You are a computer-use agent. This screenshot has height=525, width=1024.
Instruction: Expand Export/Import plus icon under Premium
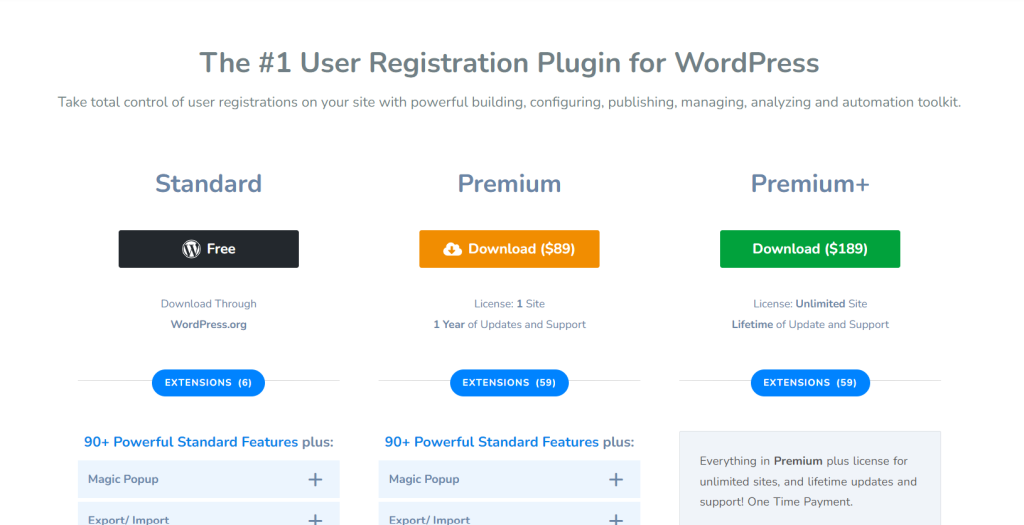point(616,519)
